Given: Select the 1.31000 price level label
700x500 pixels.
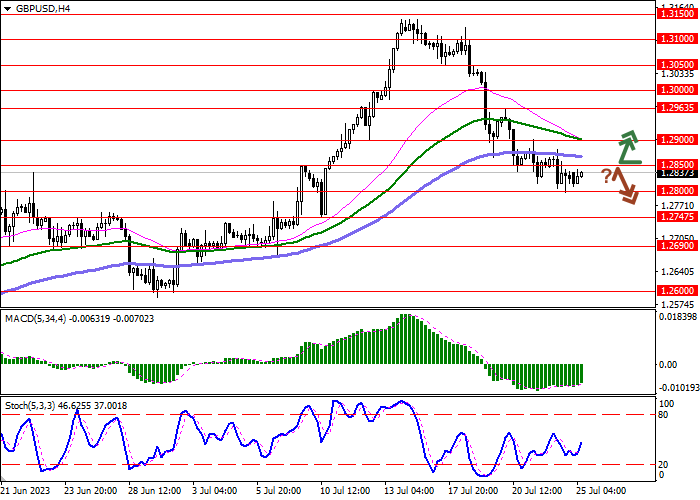Looking at the screenshot, I should [x=677, y=39].
